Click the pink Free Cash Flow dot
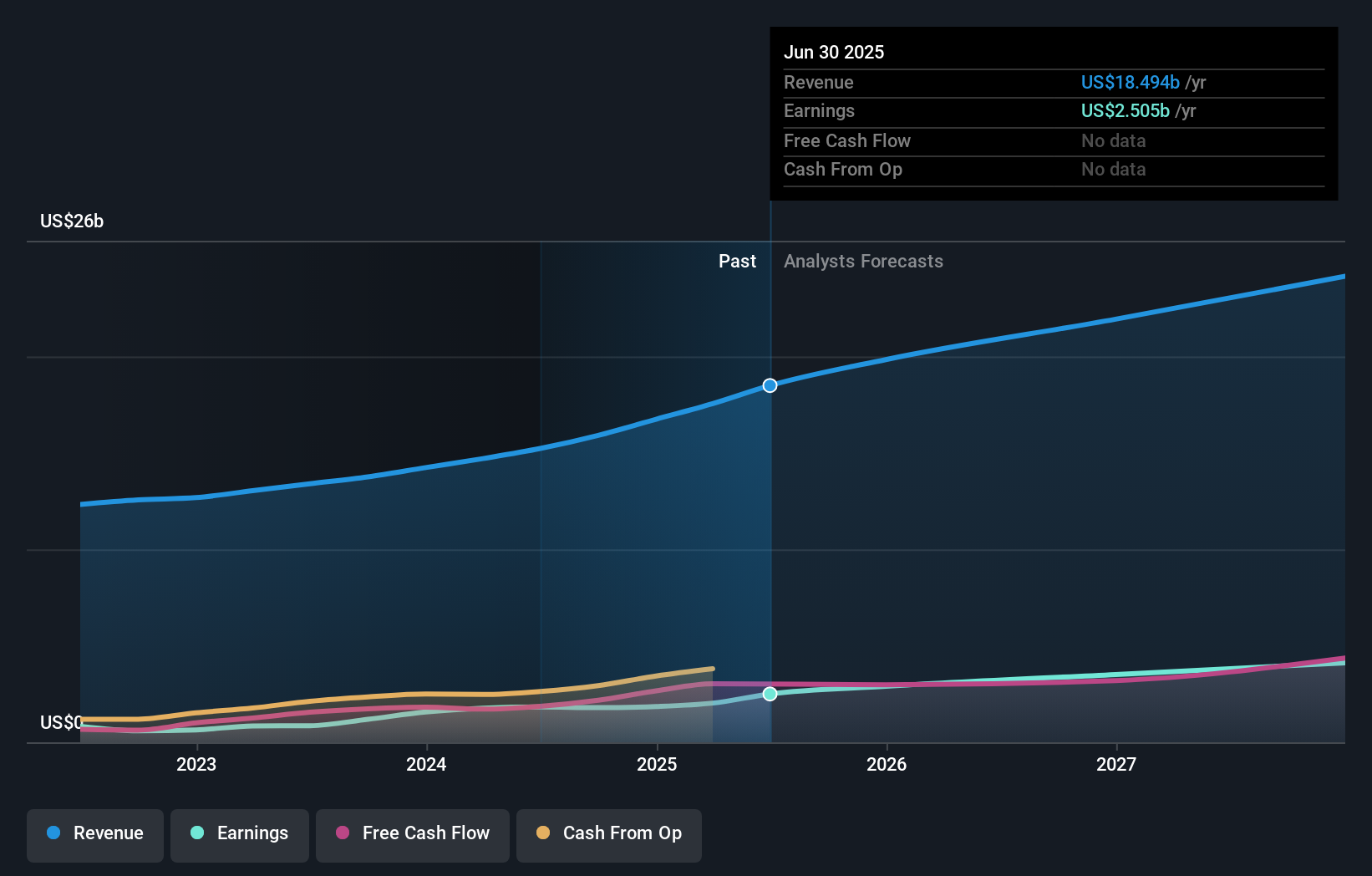Viewport: 1372px width, 876px height. tap(343, 833)
